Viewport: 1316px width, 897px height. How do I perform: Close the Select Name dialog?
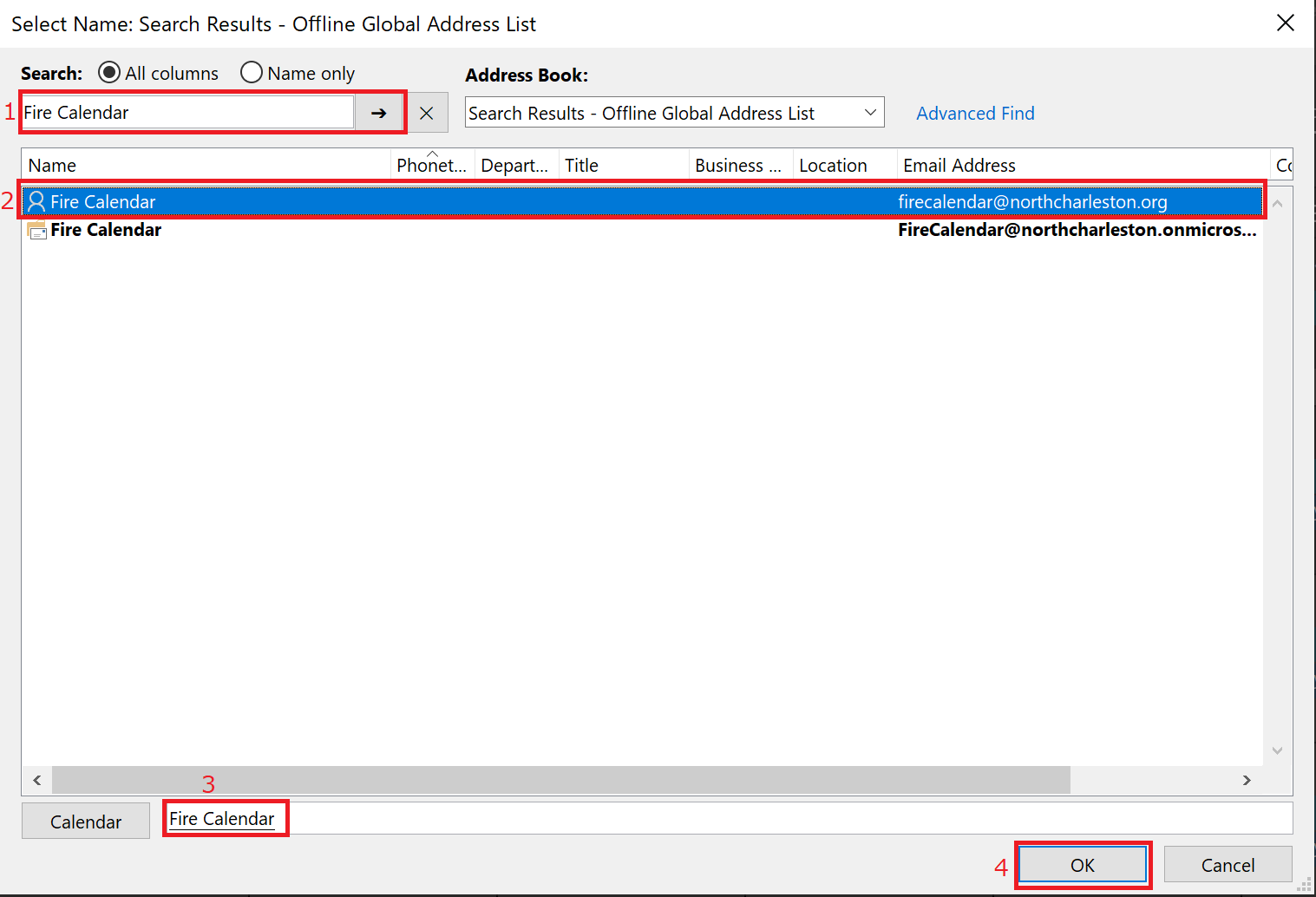click(1286, 23)
